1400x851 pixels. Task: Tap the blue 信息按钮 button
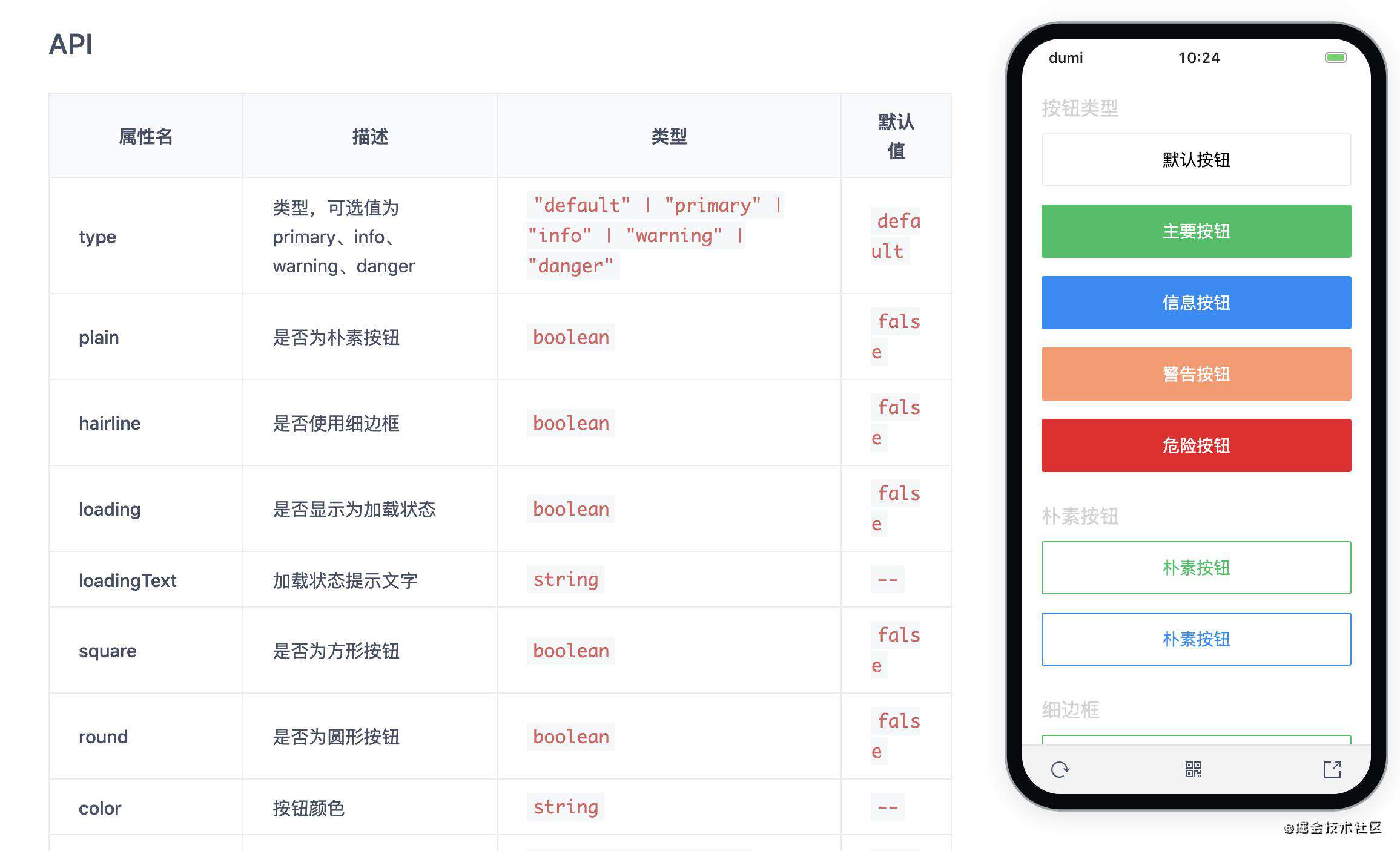click(1196, 303)
